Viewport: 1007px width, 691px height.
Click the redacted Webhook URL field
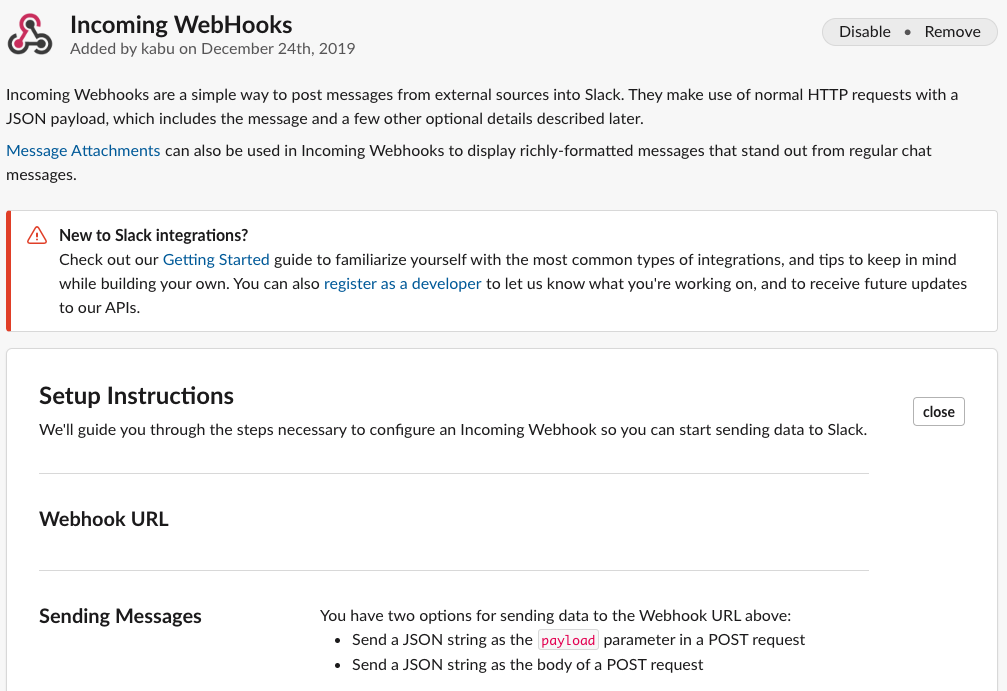(x=613, y=523)
